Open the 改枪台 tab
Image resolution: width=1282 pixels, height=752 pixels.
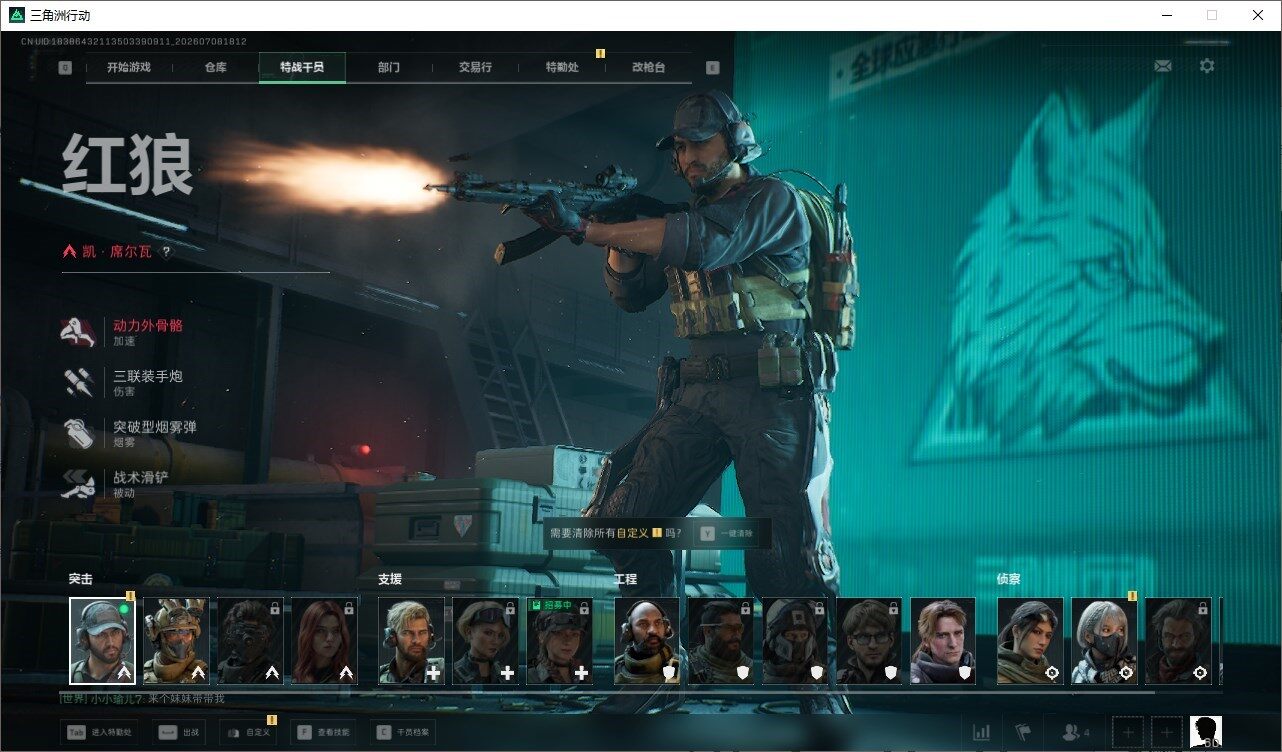click(x=648, y=67)
